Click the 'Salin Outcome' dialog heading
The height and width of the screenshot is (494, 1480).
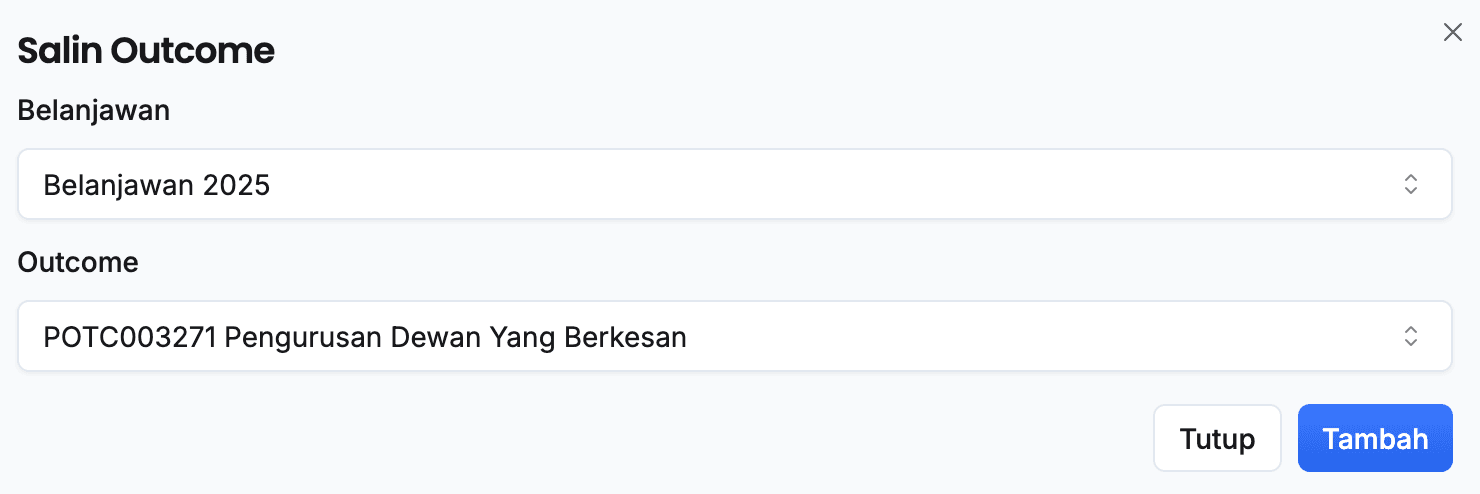click(146, 50)
